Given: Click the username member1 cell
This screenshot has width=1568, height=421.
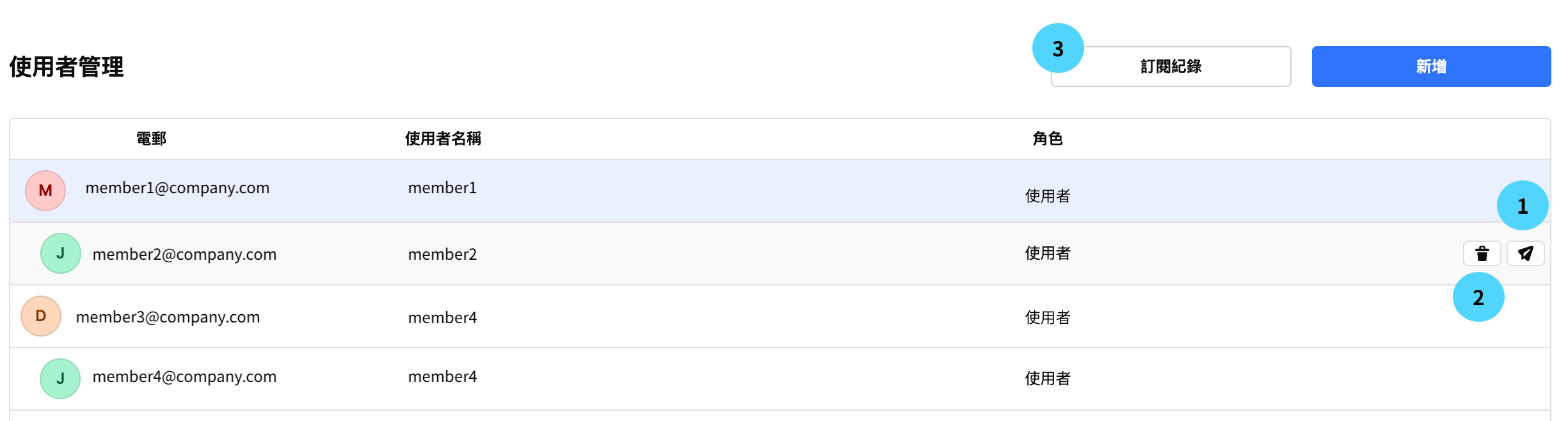Looking at the screenshot, I should (x=442, y=188).
